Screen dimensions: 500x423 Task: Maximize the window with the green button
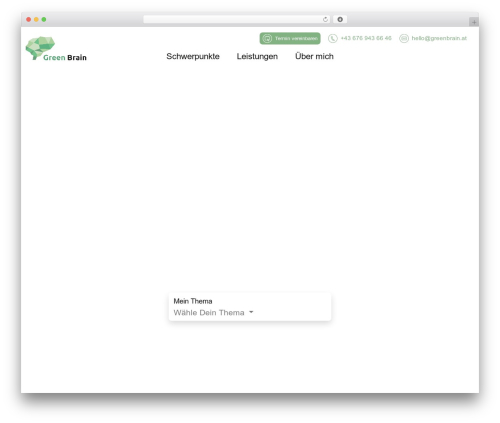click(x=44, y=20)
